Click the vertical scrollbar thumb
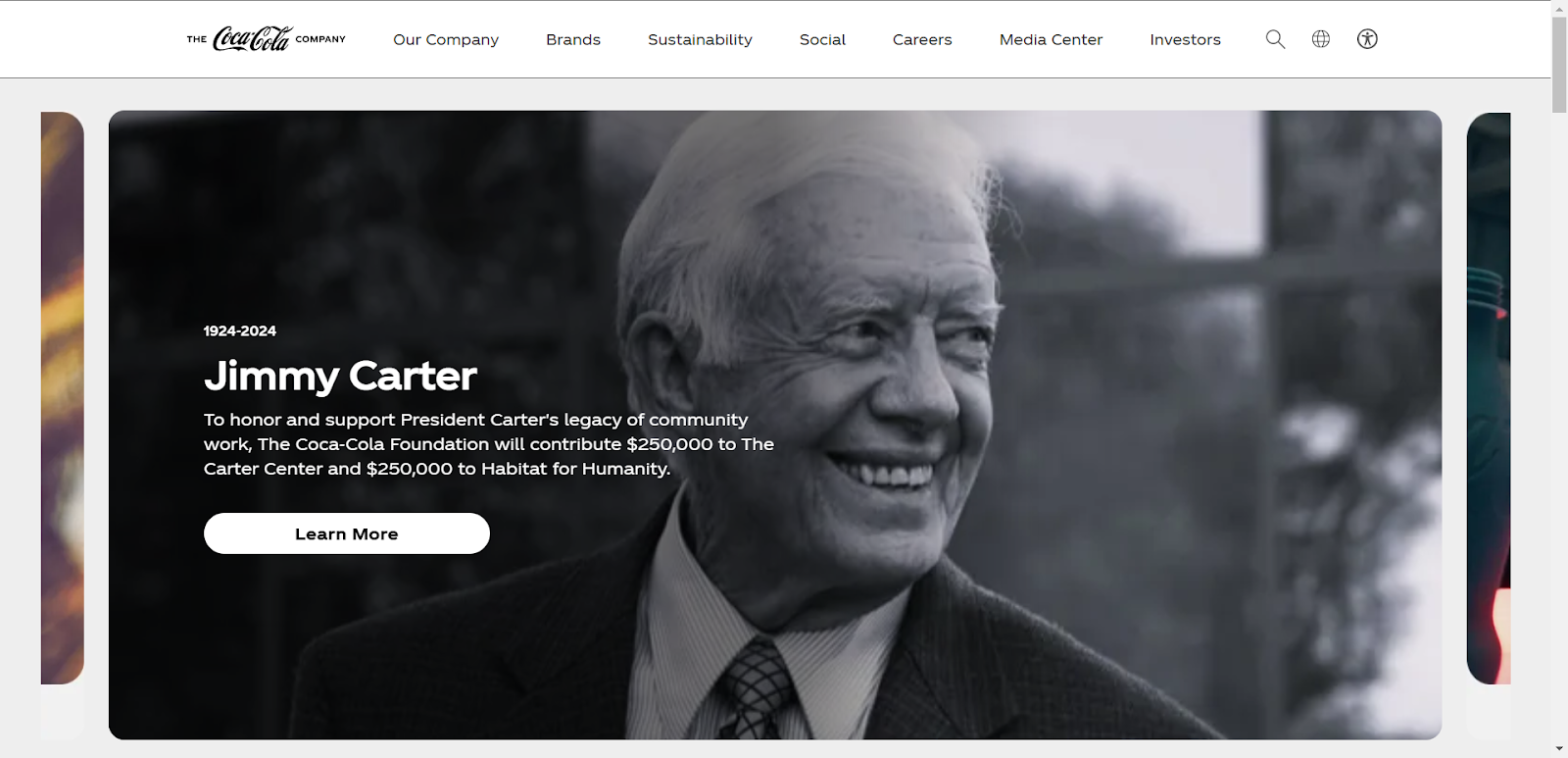Image resolution: width=1568 pixels, height=758 pixels. tap(1559, 65)
